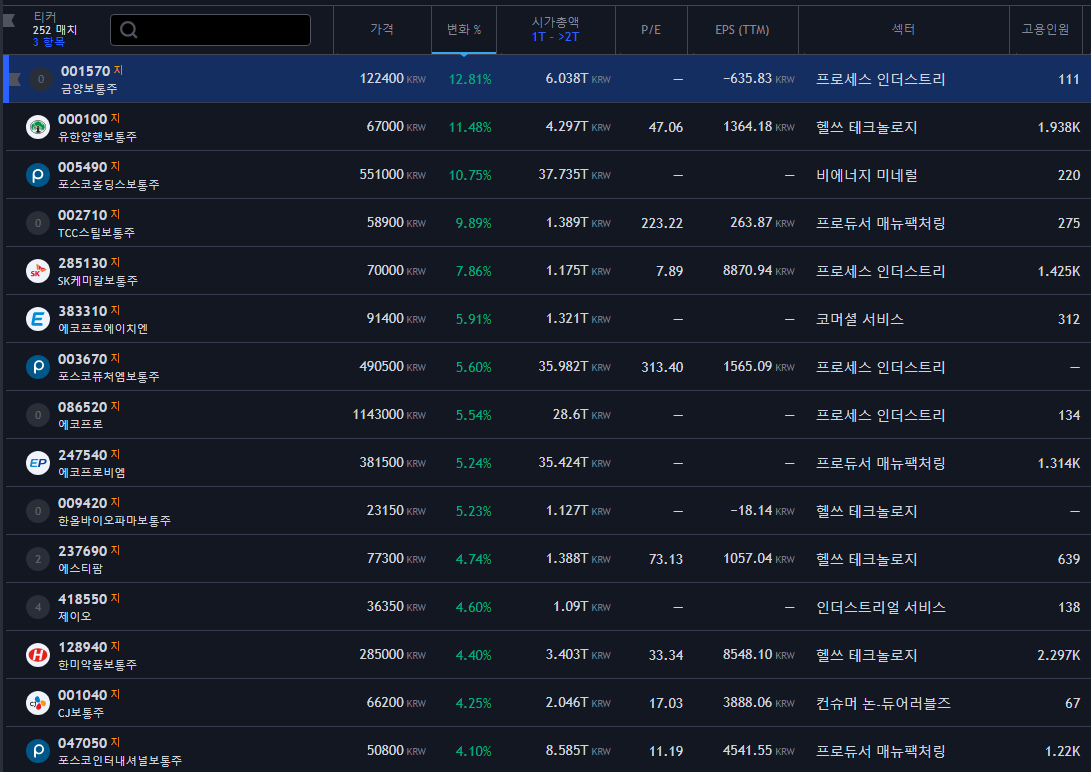Click the Ecopro HN logo for 383310

pyautogui.click(x=38, y=319)
